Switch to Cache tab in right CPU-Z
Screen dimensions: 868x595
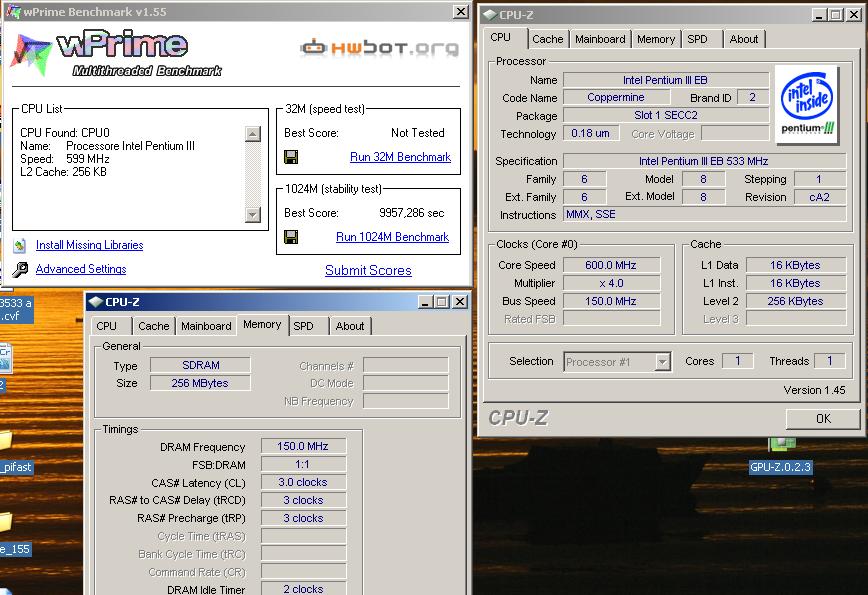point(547,39)
